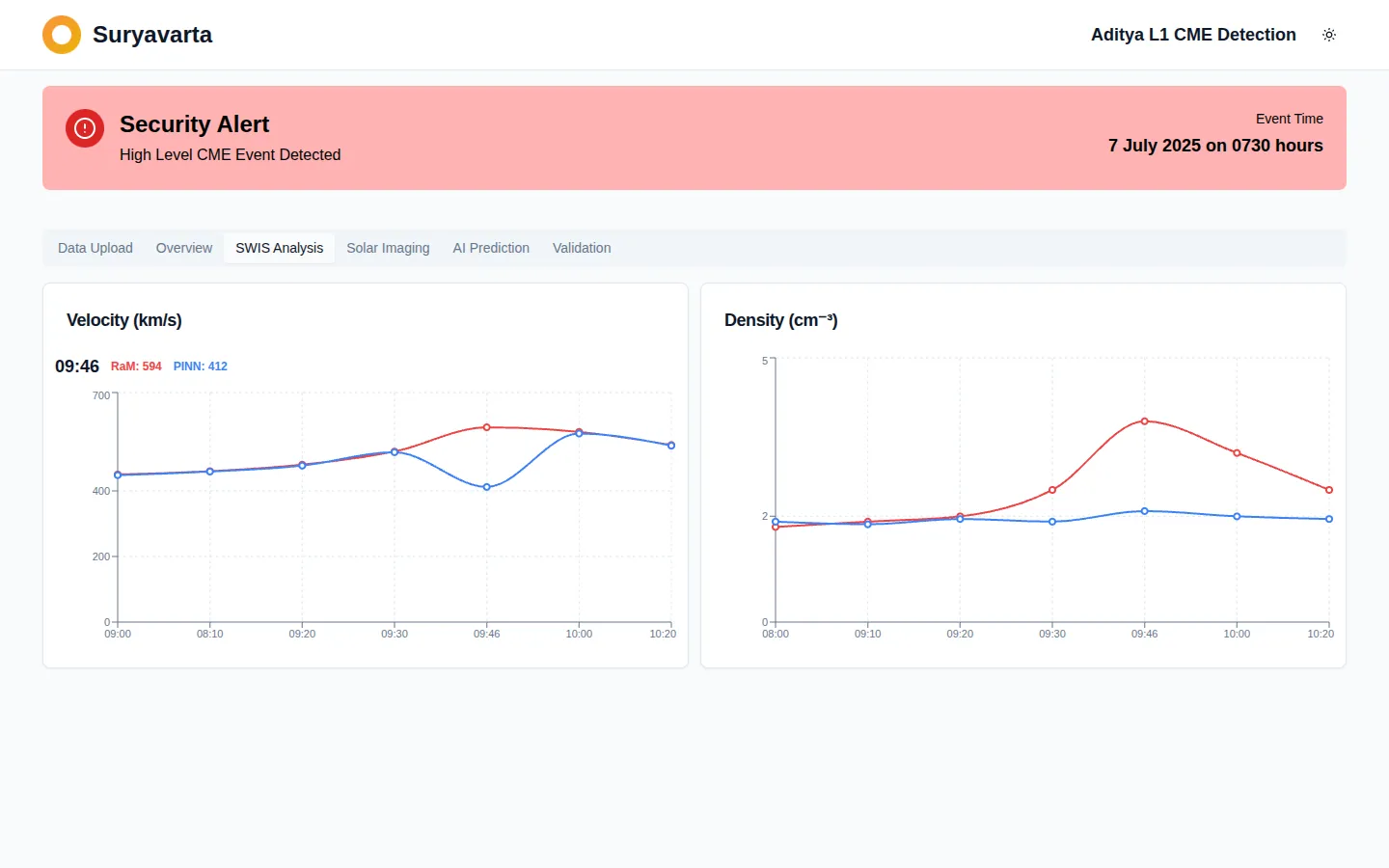Click the velocity data point at 09:30

(x=395, y=451)
